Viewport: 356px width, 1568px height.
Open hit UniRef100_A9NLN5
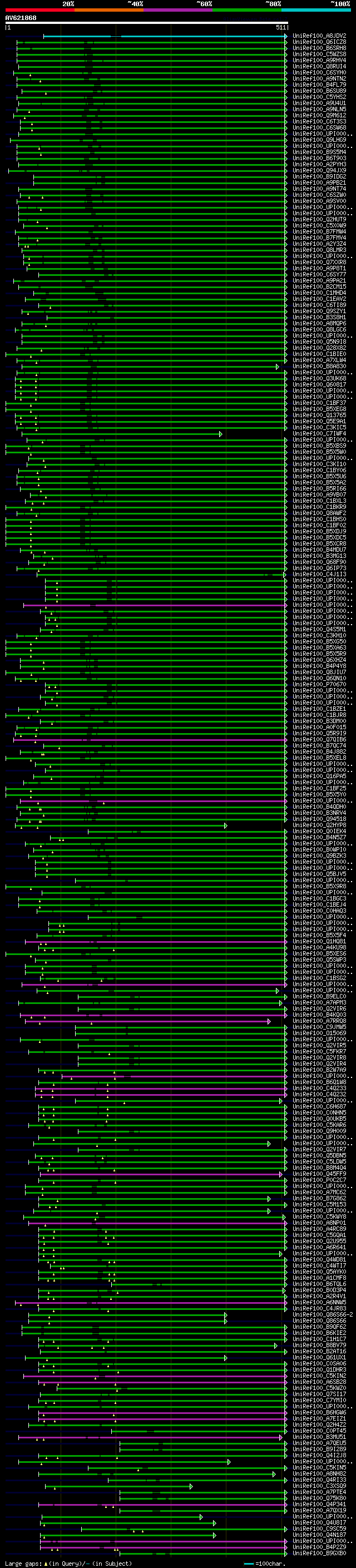(319, 109)
